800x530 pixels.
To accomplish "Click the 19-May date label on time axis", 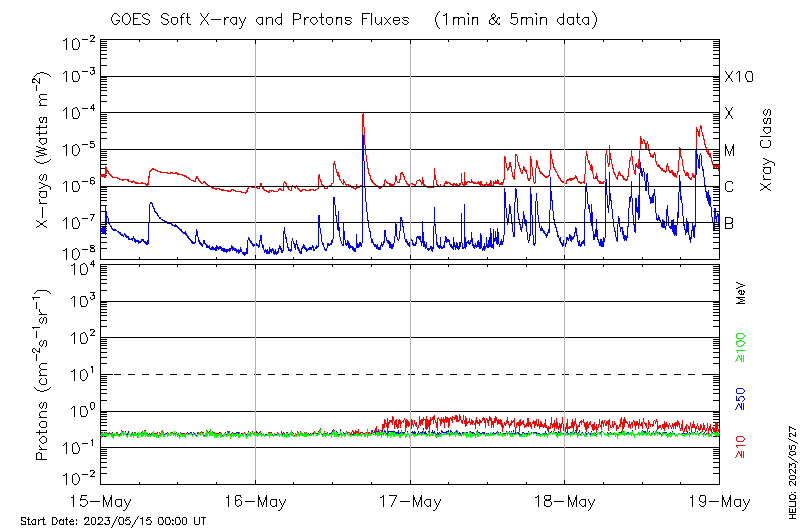I will pyautogui.click(x=718, y=500).
